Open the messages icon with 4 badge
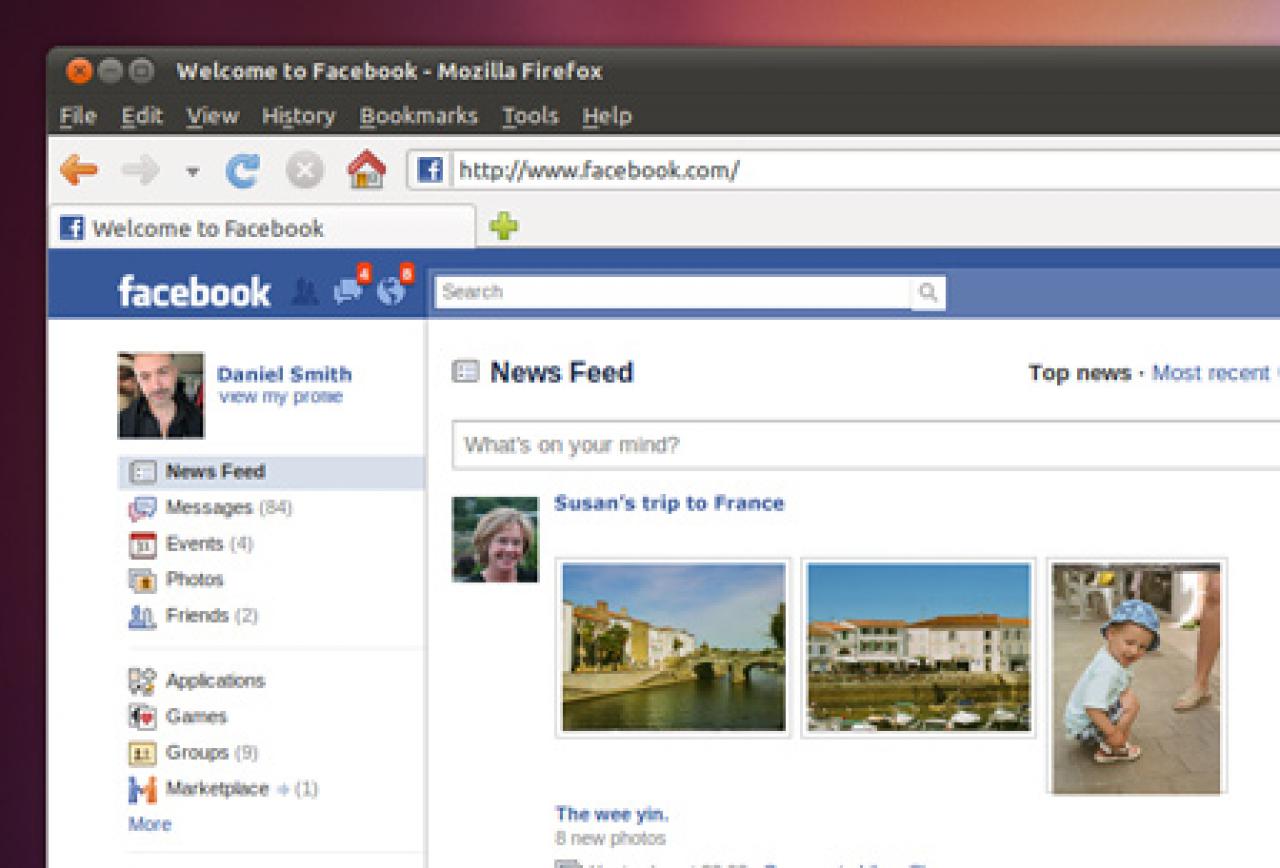The height and width of the screenshot is (868, 1280). 348,291
